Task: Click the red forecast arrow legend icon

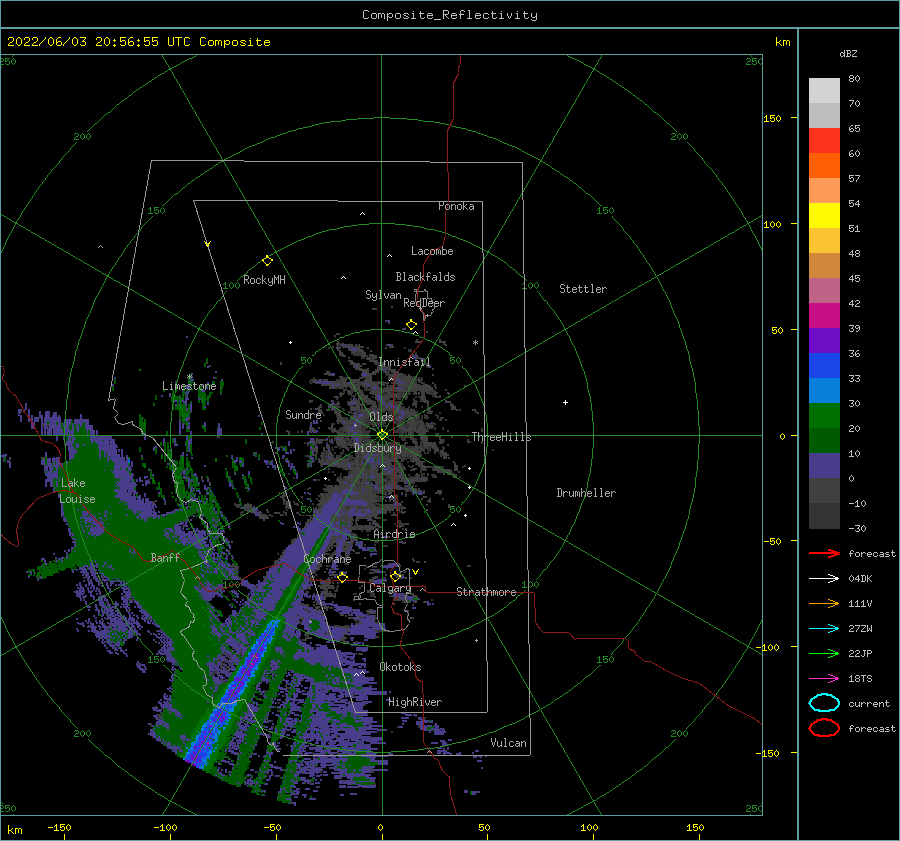Action: click(824, 553)
